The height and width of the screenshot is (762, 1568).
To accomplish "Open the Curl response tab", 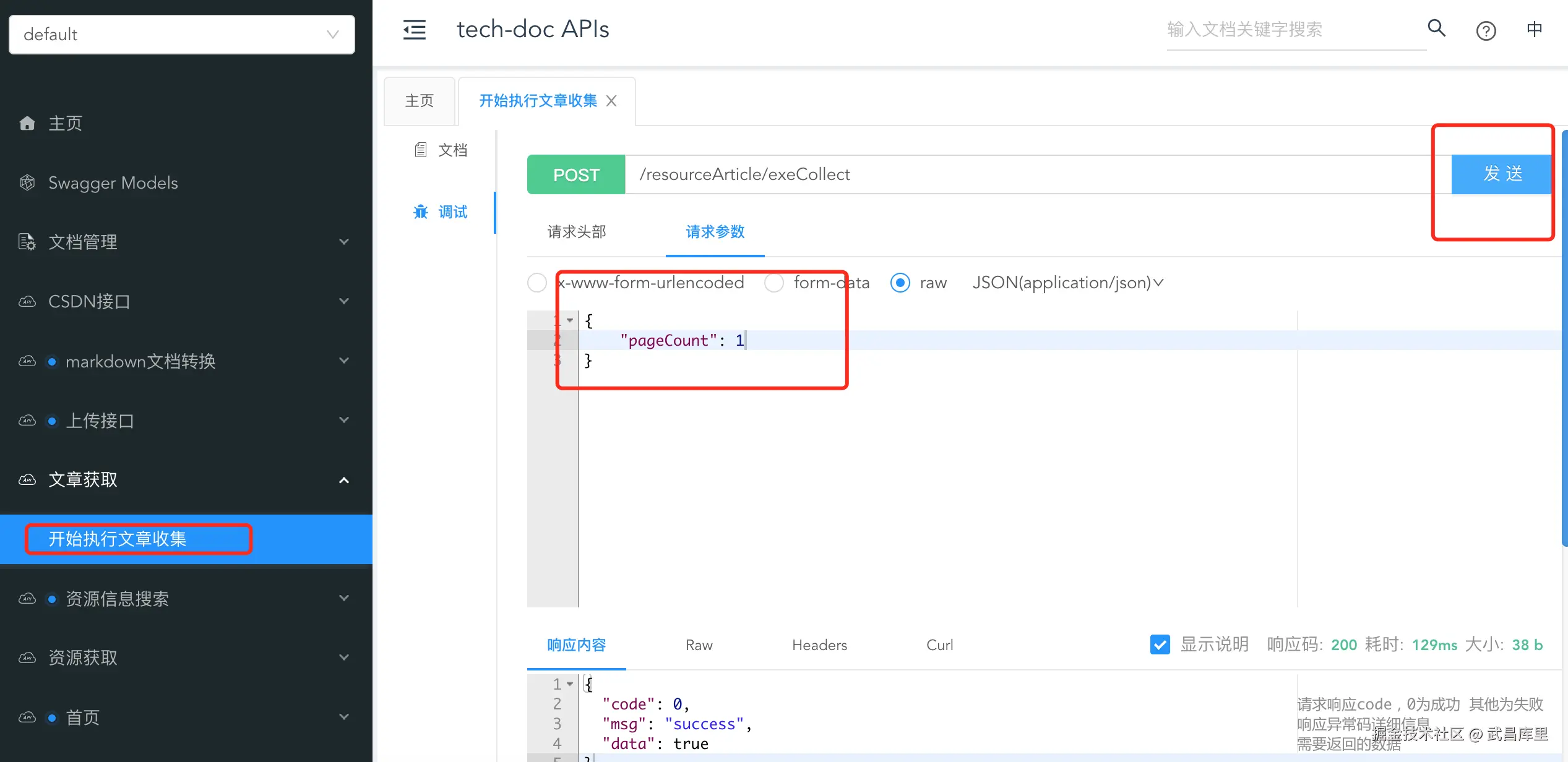I will point(939,645).
